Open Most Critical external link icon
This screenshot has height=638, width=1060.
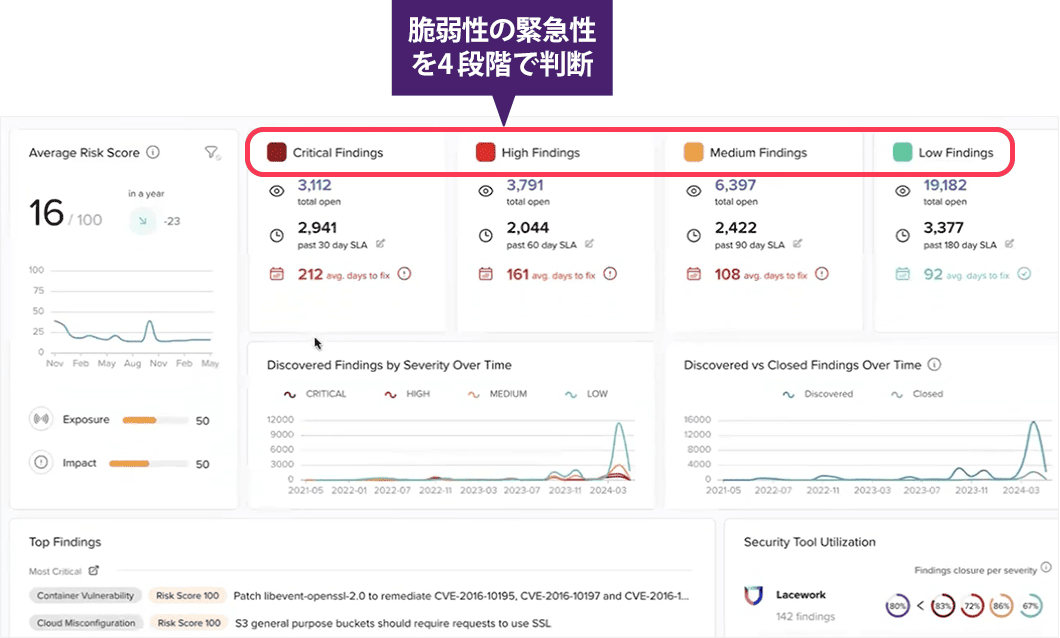pyautogui.click(x=94, y=571)
